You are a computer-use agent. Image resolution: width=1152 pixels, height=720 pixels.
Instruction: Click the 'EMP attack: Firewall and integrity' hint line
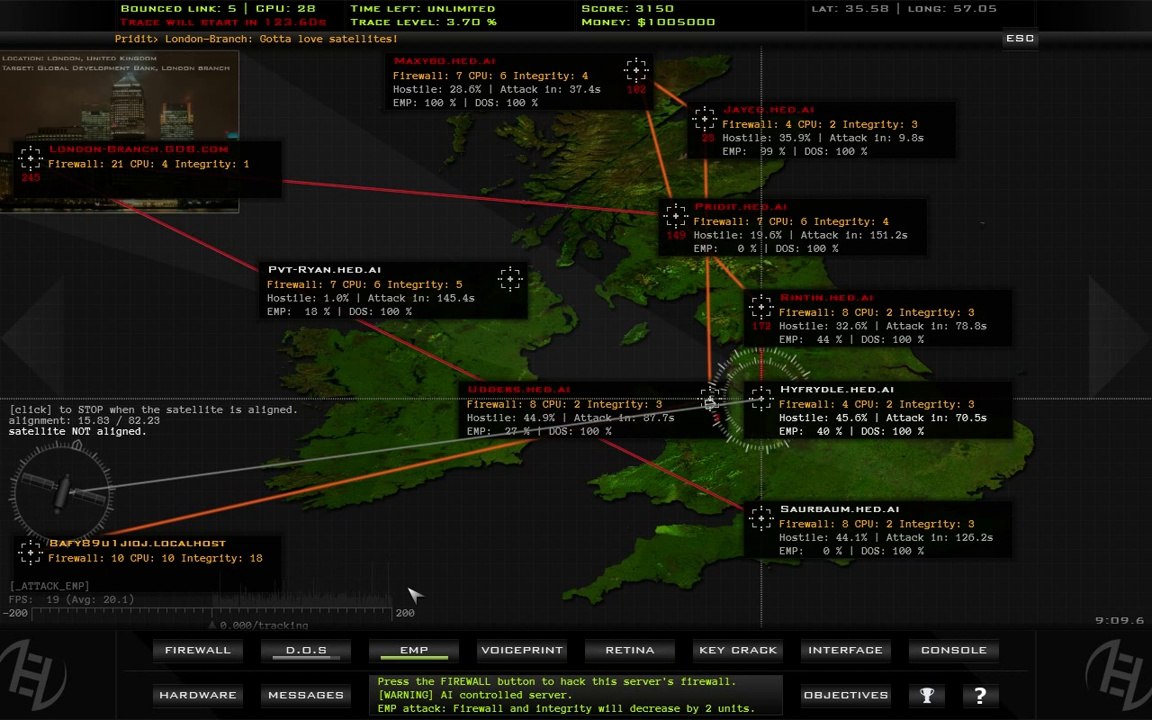pyautogui.click(x=566, y=709)
